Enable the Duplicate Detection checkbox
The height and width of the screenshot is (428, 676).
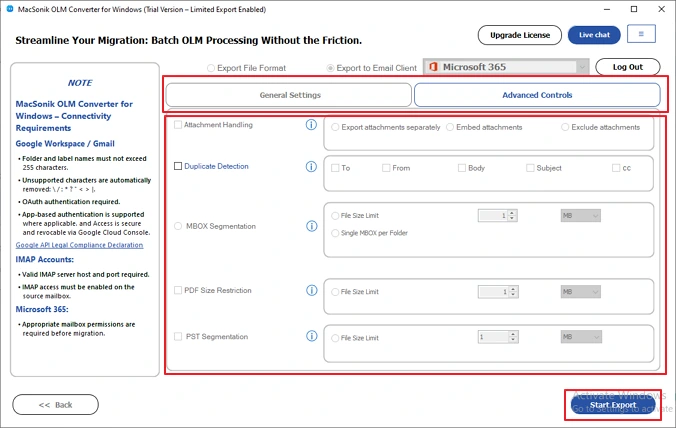pyautogui.click(x=178, y=166)
